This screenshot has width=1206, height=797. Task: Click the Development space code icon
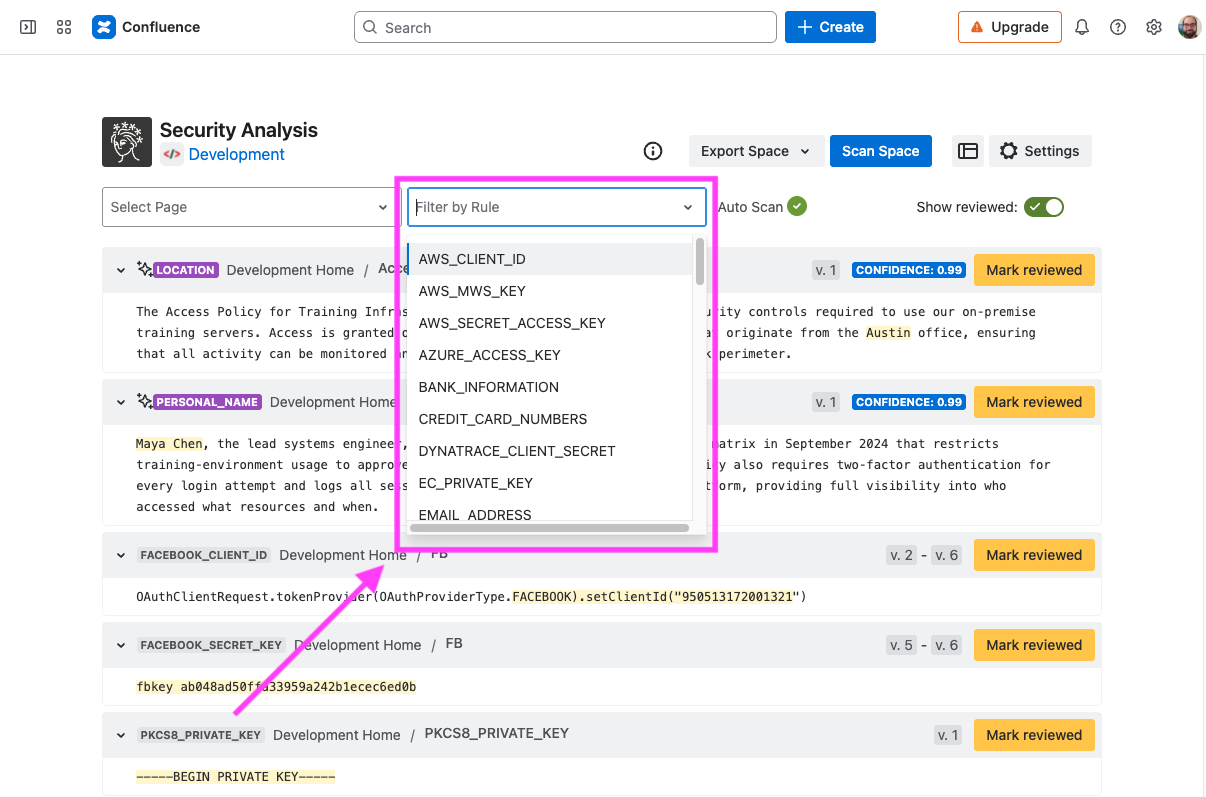[172, 154]
